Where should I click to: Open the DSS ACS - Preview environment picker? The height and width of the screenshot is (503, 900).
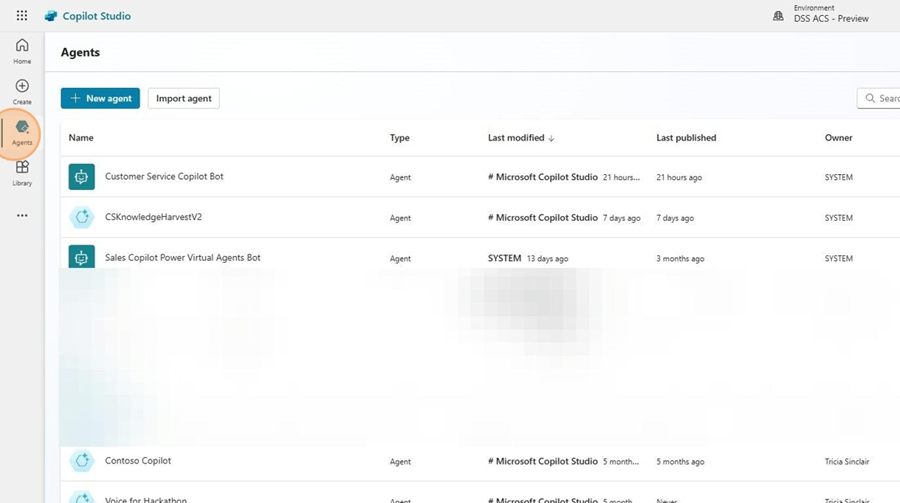click(x=832, y=19)
